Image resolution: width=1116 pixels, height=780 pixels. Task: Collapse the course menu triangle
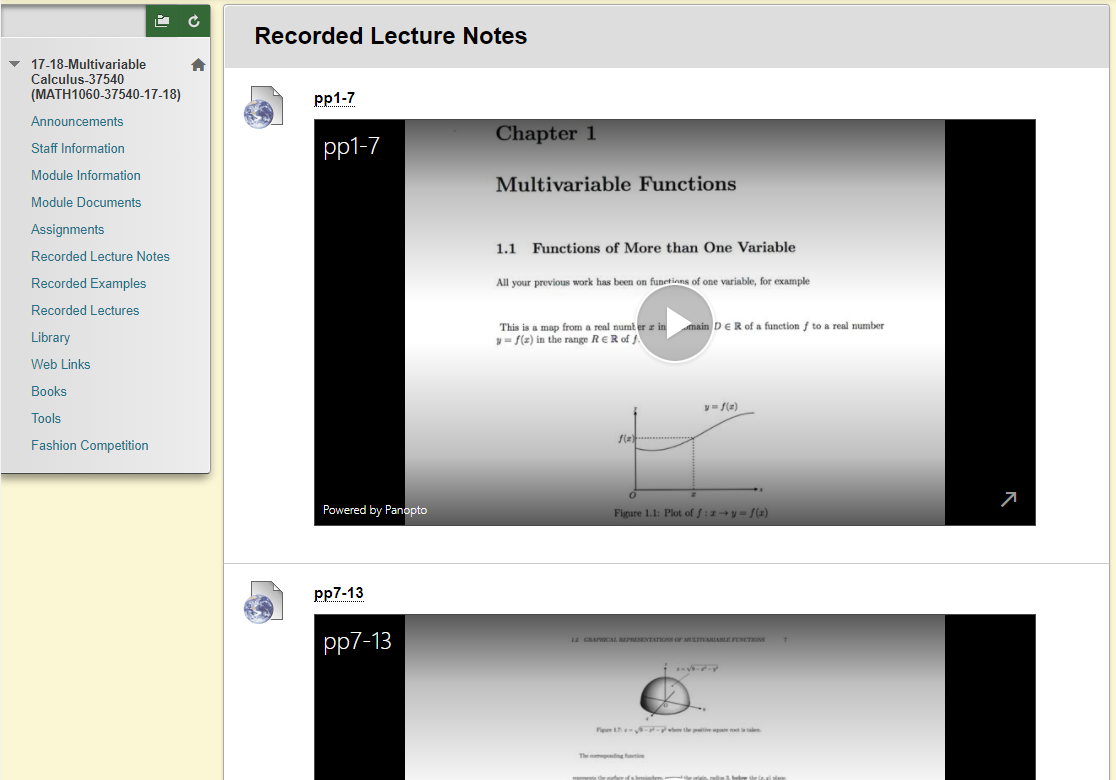pyautogui.click(x=14, y=64)
